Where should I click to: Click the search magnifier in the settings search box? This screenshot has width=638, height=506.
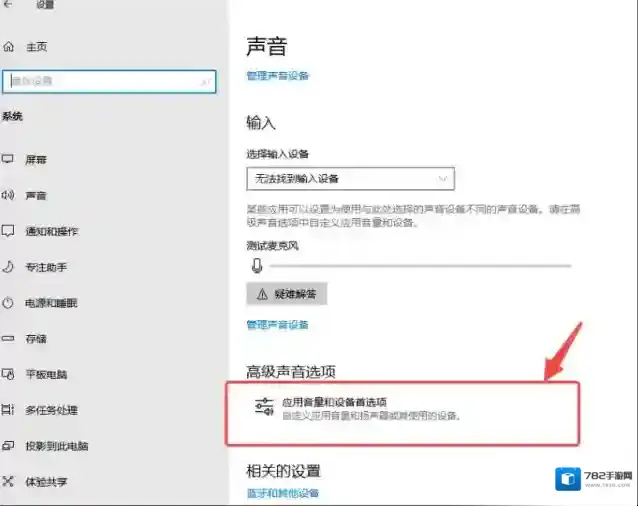click(x=206, y=81)
